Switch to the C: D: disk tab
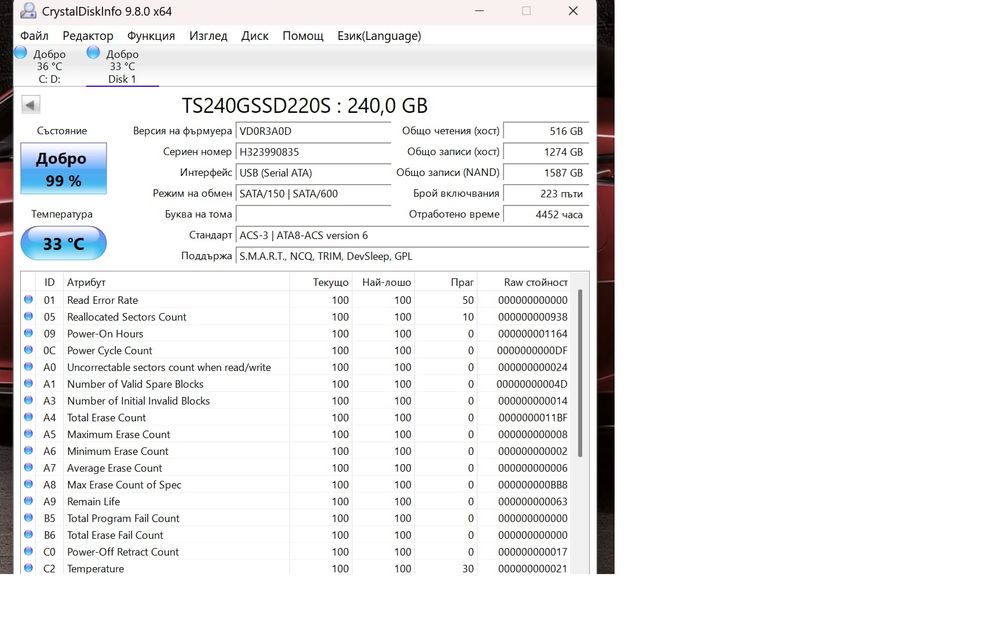 [x=49, y=66]
